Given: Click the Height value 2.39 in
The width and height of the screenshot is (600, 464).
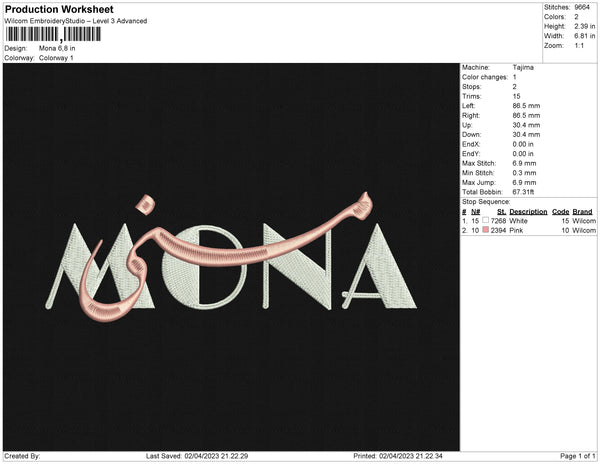Looking at the screenshot, I should point(584,26).
